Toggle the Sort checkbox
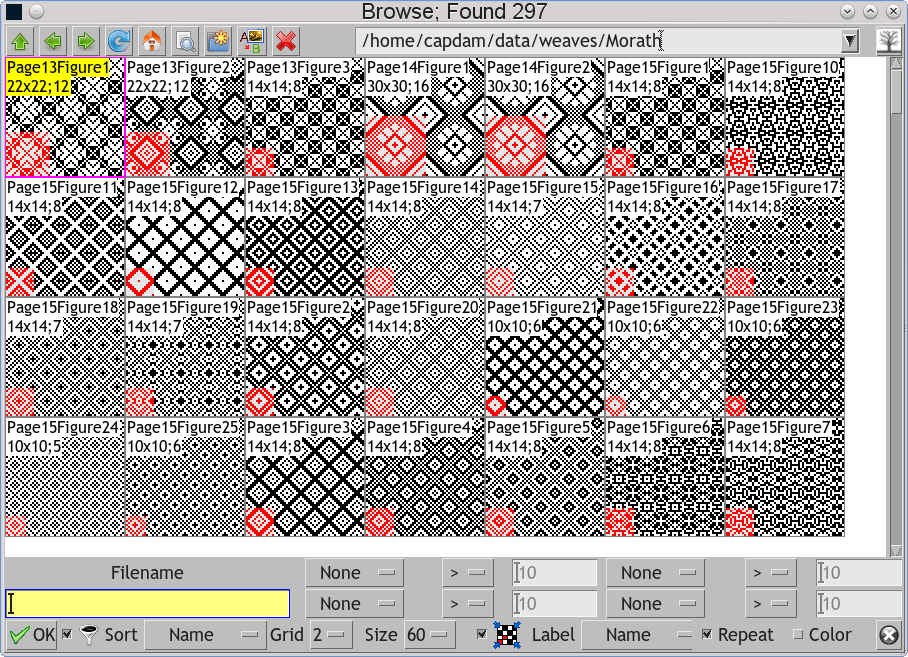This screenshot has width=908, height=657. click(x=66, y=634)
